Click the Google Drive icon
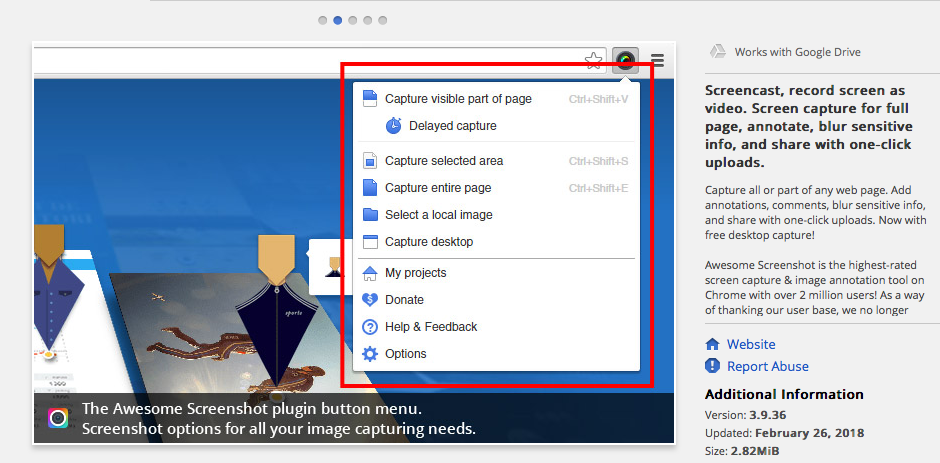Viewport: 940px width, 463px height. point(717,52)
